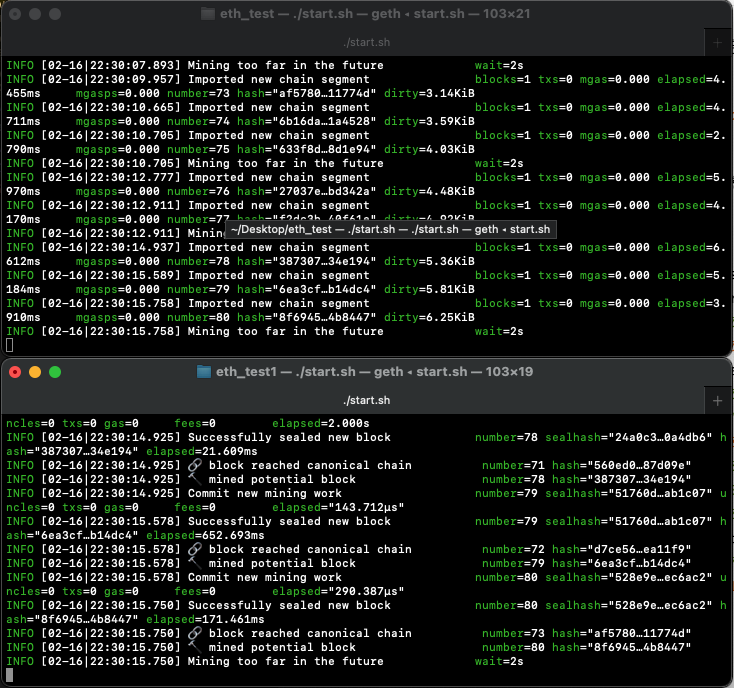Click number=72 in eth_test1 window
Screen dimensions: 734x688
pyautogui.click(x=513, y=549)
